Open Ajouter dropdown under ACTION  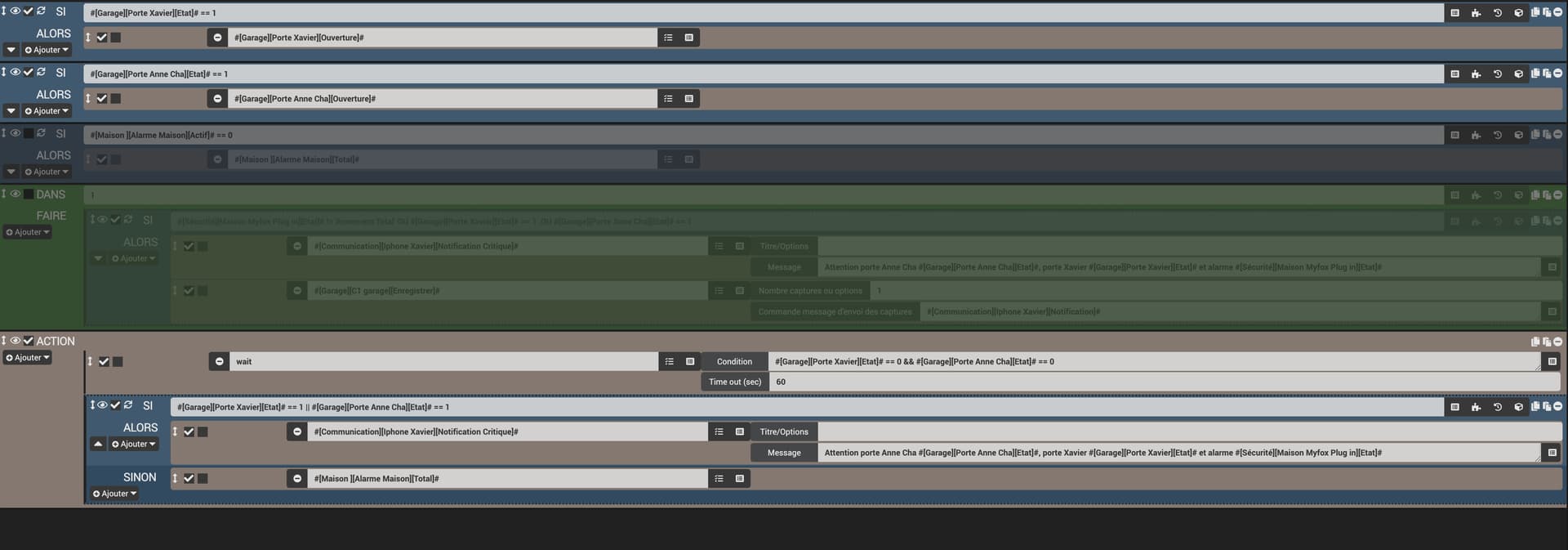pyautogui.click(x=28, y=358)
